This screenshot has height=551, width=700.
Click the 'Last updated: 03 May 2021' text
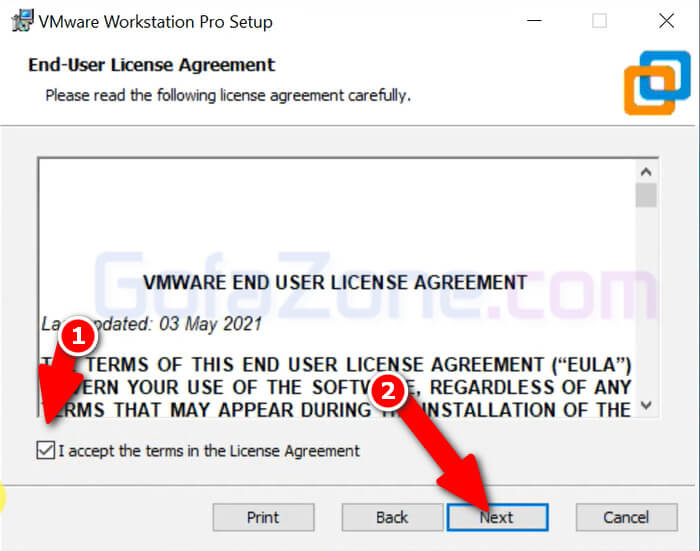tap(151, 324)
